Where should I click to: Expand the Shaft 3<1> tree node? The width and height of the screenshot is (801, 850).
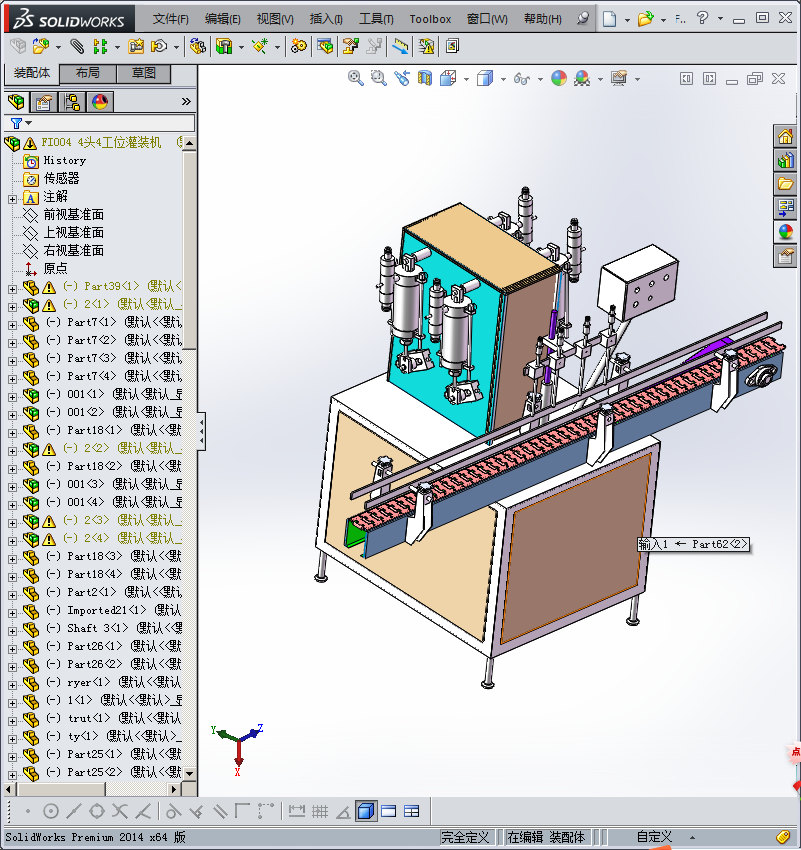(12, 631)
